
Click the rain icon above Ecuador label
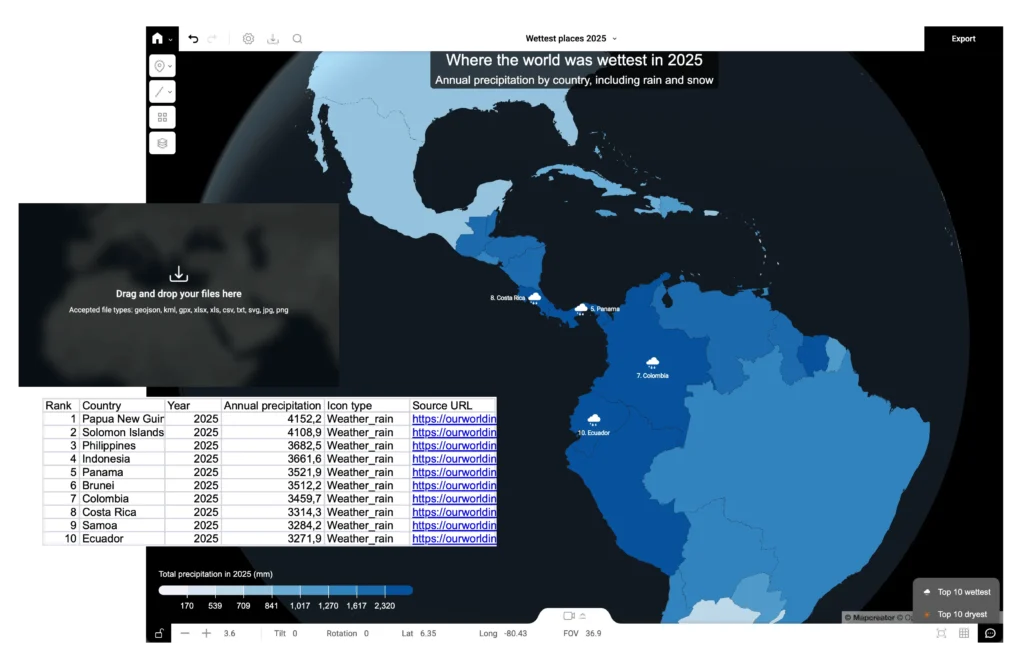click(x=594, y=420)
